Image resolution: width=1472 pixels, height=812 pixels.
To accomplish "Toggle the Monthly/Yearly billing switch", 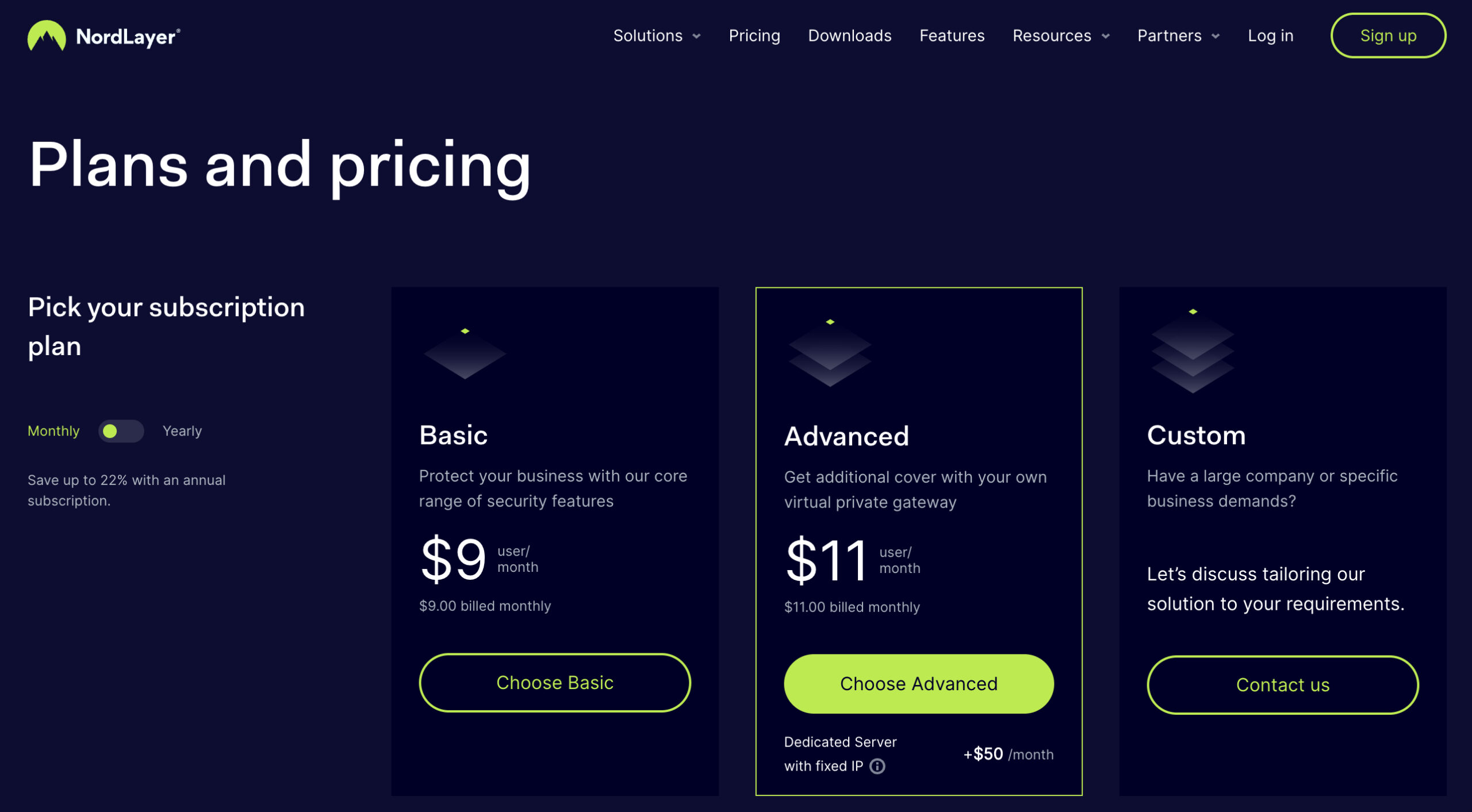I will (x=121, y=431).
